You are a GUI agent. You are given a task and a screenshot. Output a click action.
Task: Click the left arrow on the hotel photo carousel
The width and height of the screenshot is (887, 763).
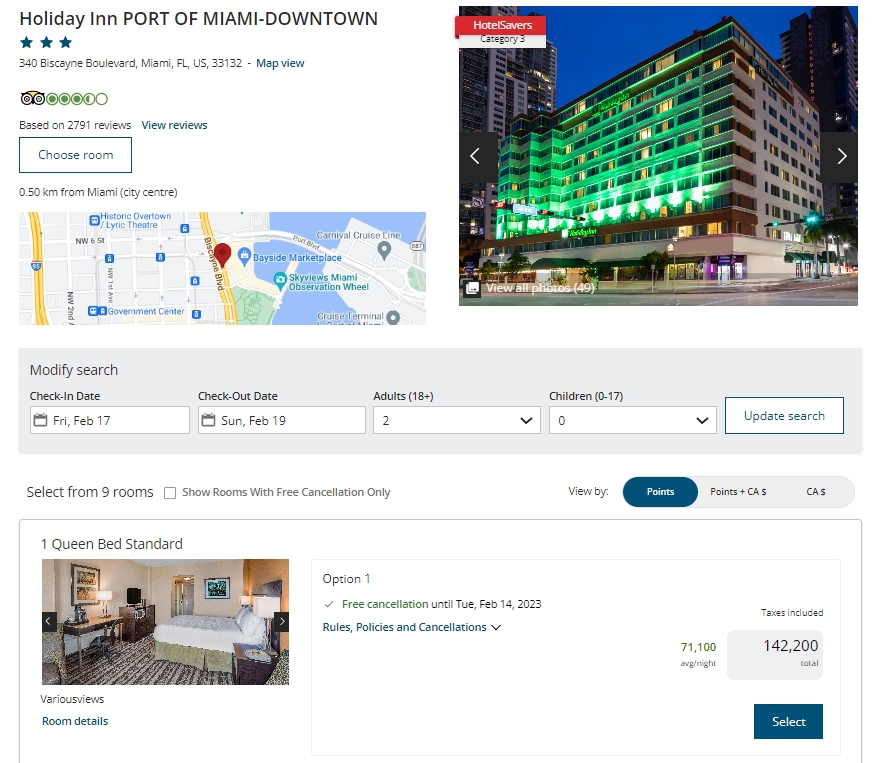(475, 156)
